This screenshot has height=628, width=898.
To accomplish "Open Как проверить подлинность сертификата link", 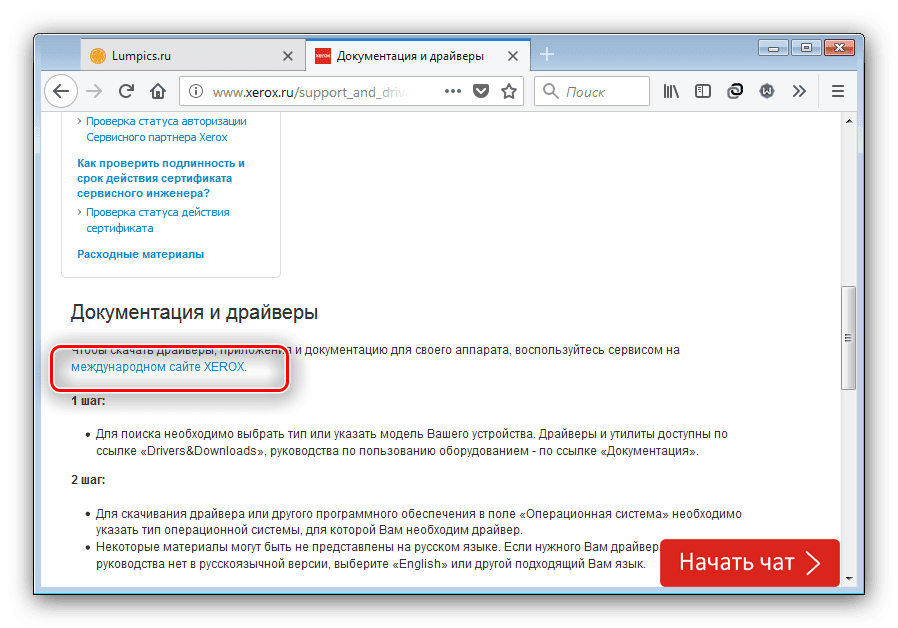I will [x=161, y=178].
